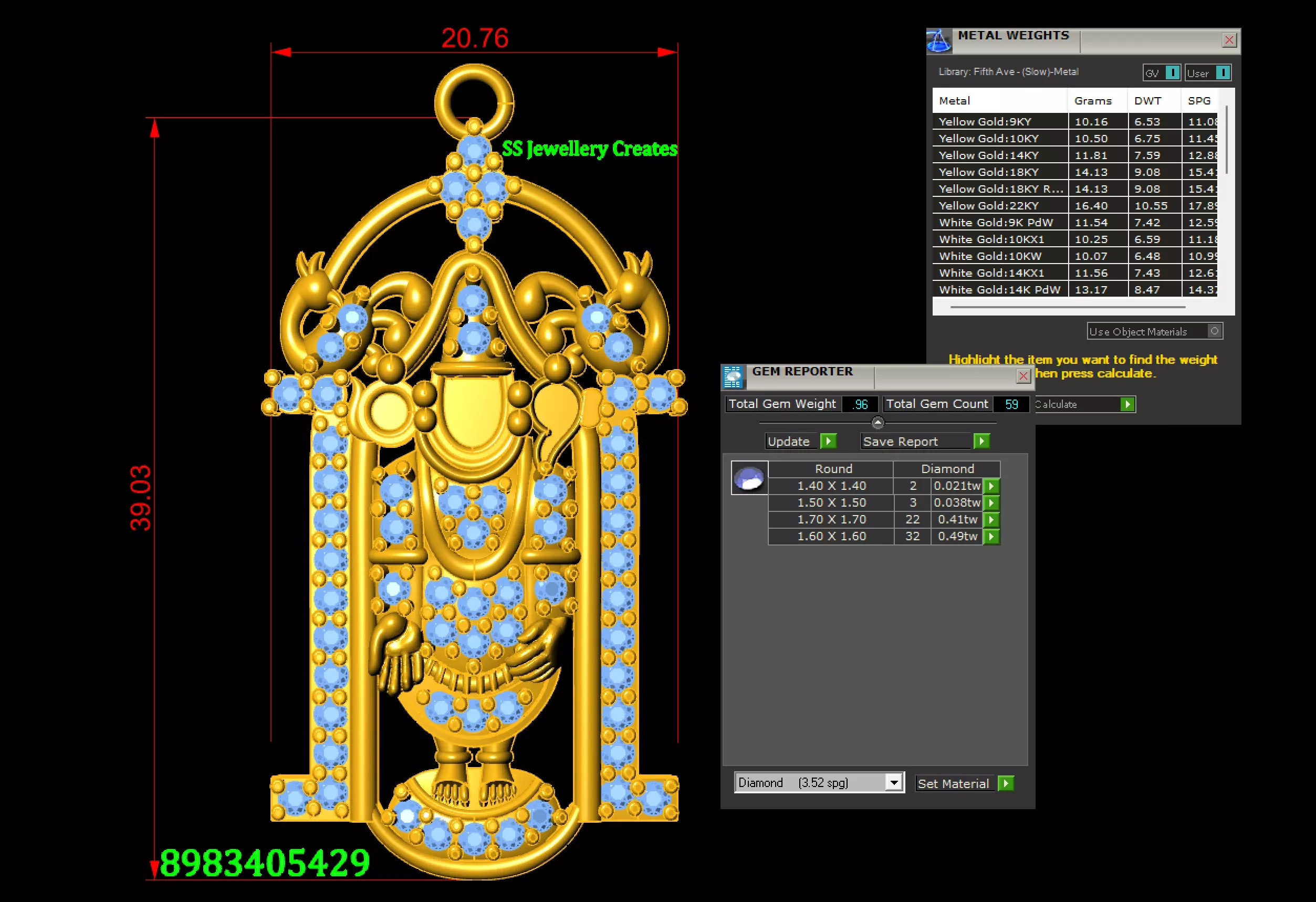This screenshot has height=902, width=1316.
Task: Select the Yellow Gold:22KY row
Action: [x=1075, y=205]
